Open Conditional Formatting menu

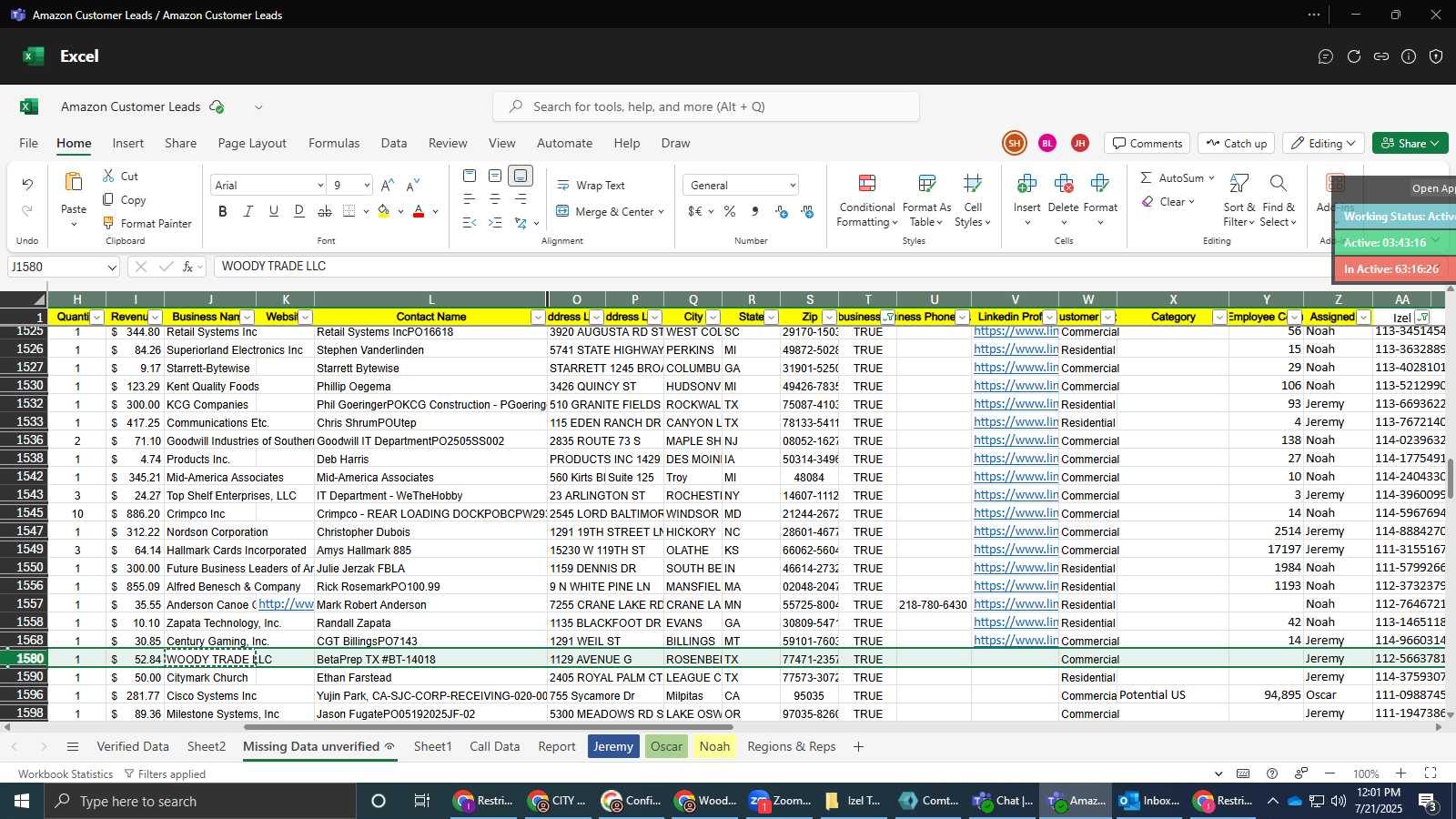867,200
